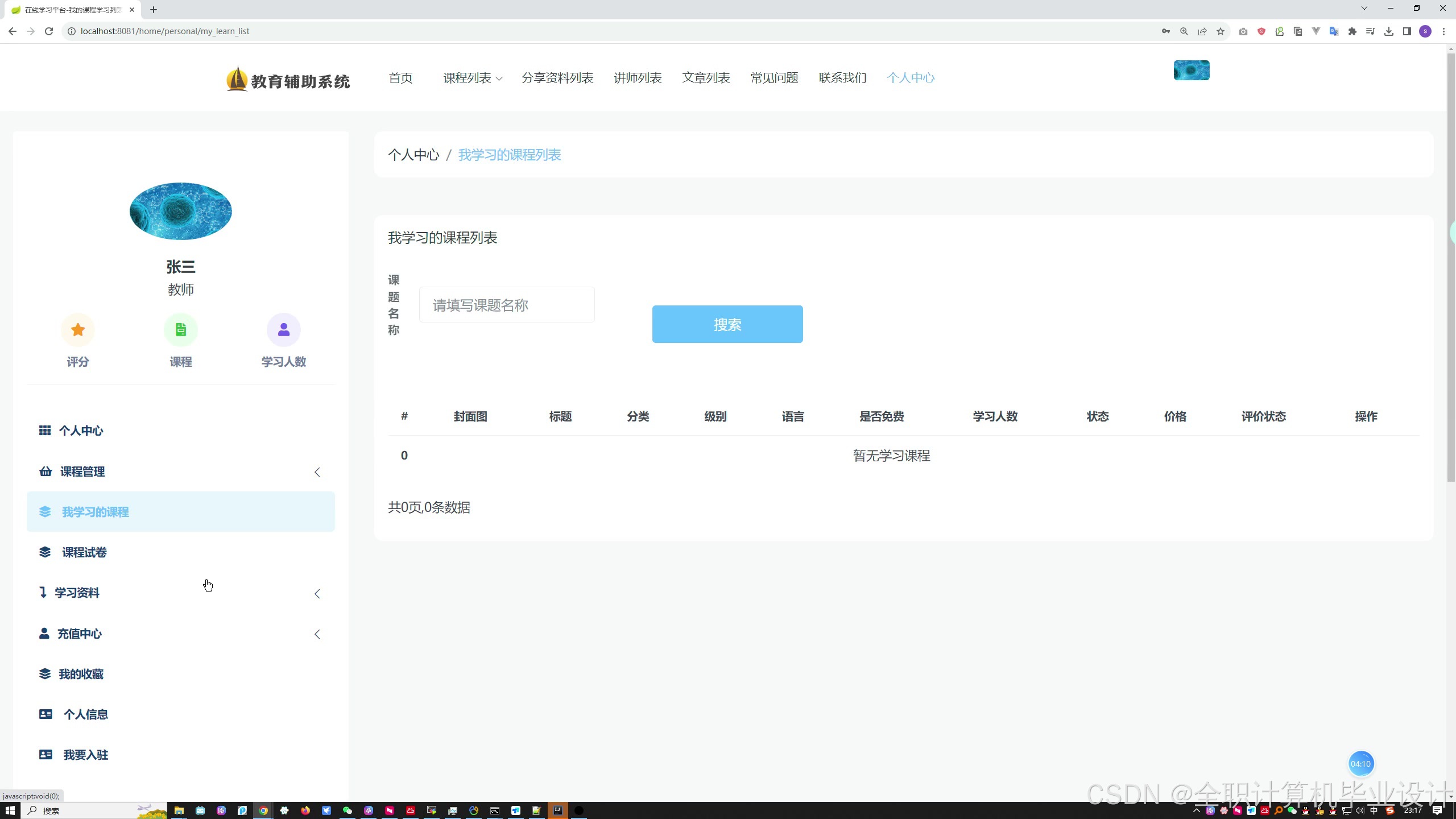
Task: Click the purple learners count icon
Action: pyautogui.click(x=283, y=330)
